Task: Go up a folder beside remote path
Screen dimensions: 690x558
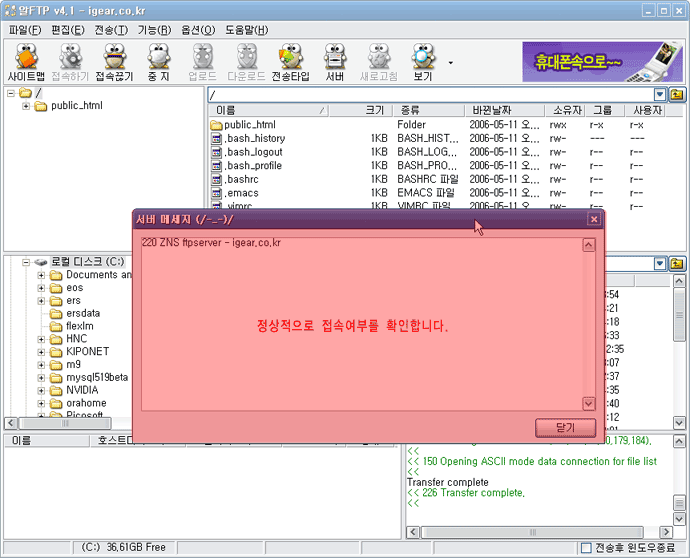Action: tap(677, 94)
